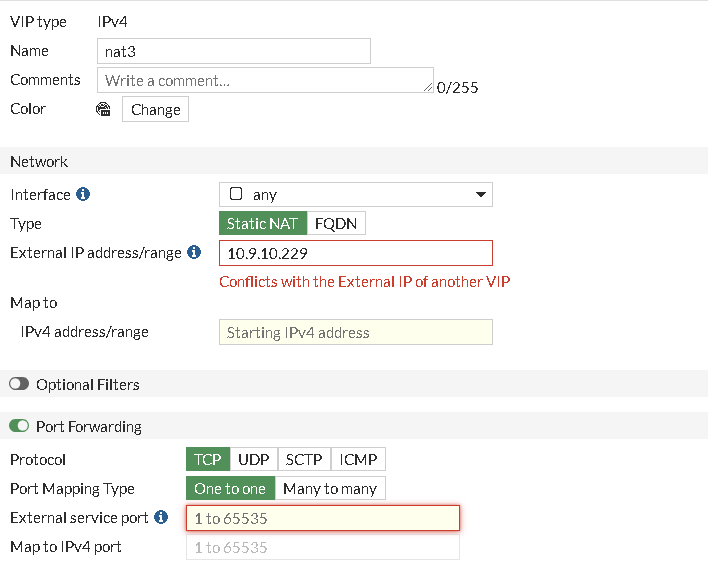The height and width of the screenshot is (576, 708).
Task: Click the External IP address field
Action: tap(355, 253)
